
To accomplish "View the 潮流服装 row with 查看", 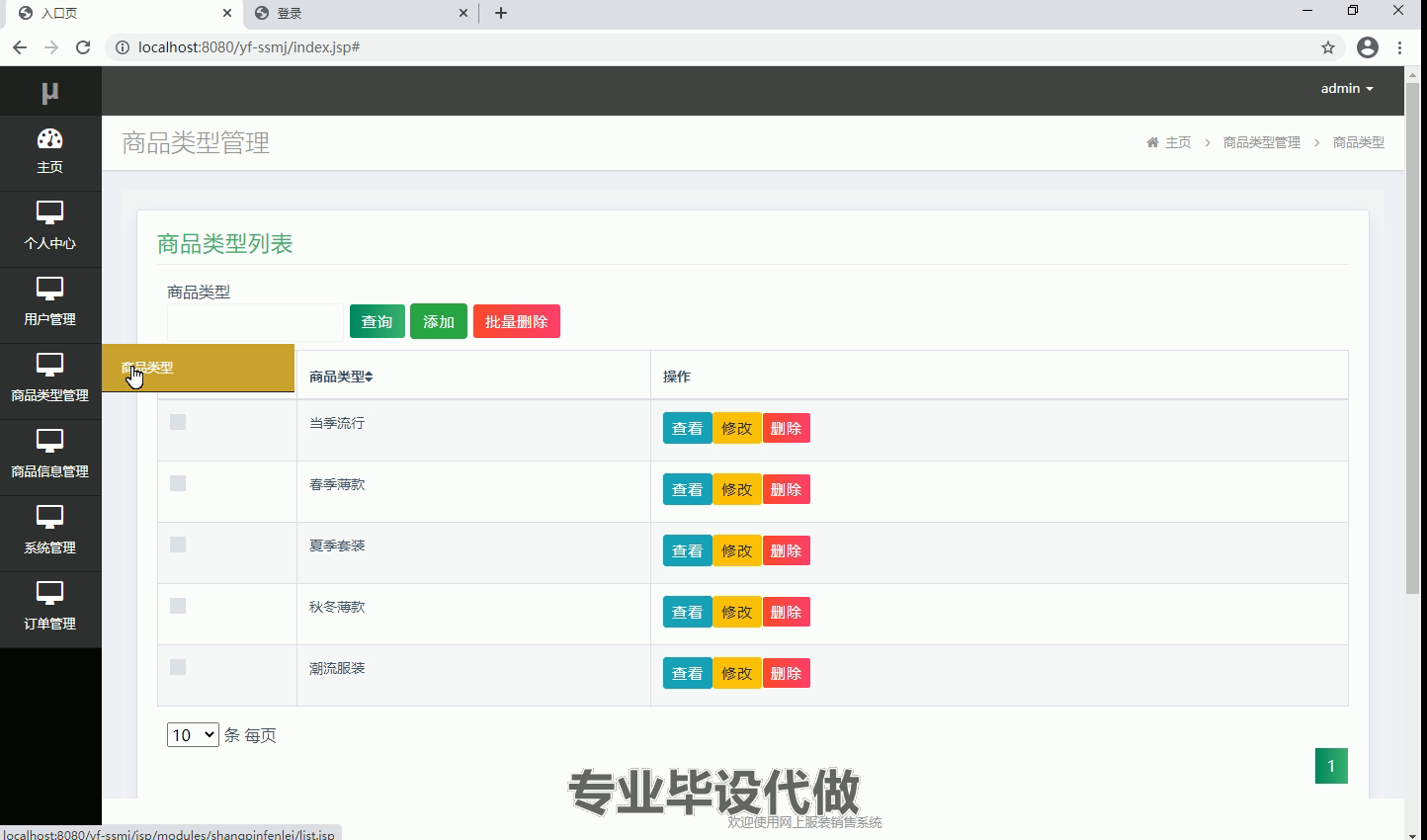I will point(688,673).
